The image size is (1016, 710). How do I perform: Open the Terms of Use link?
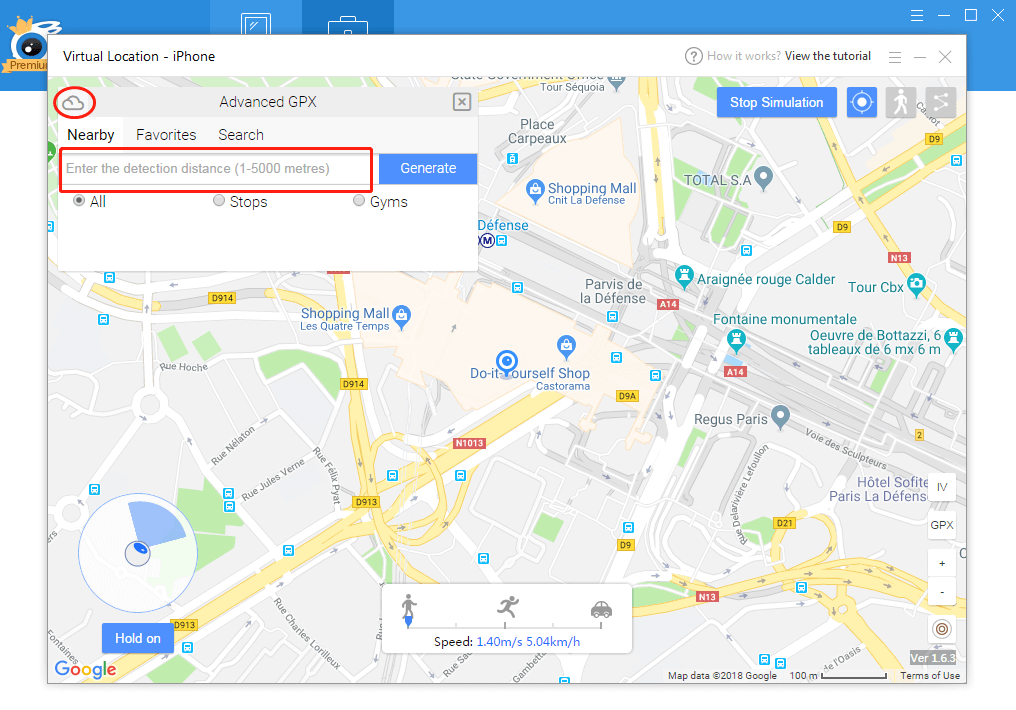coord(930,676)
